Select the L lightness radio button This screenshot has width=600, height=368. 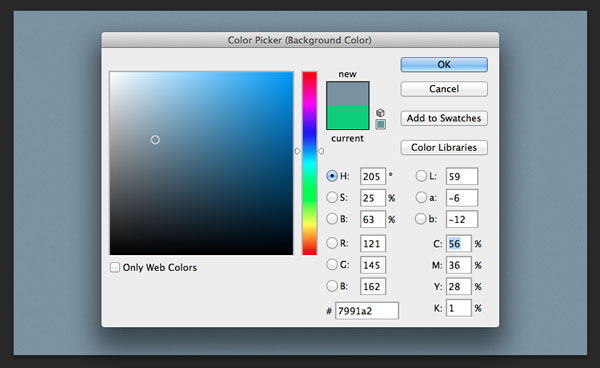pos(421,176)
